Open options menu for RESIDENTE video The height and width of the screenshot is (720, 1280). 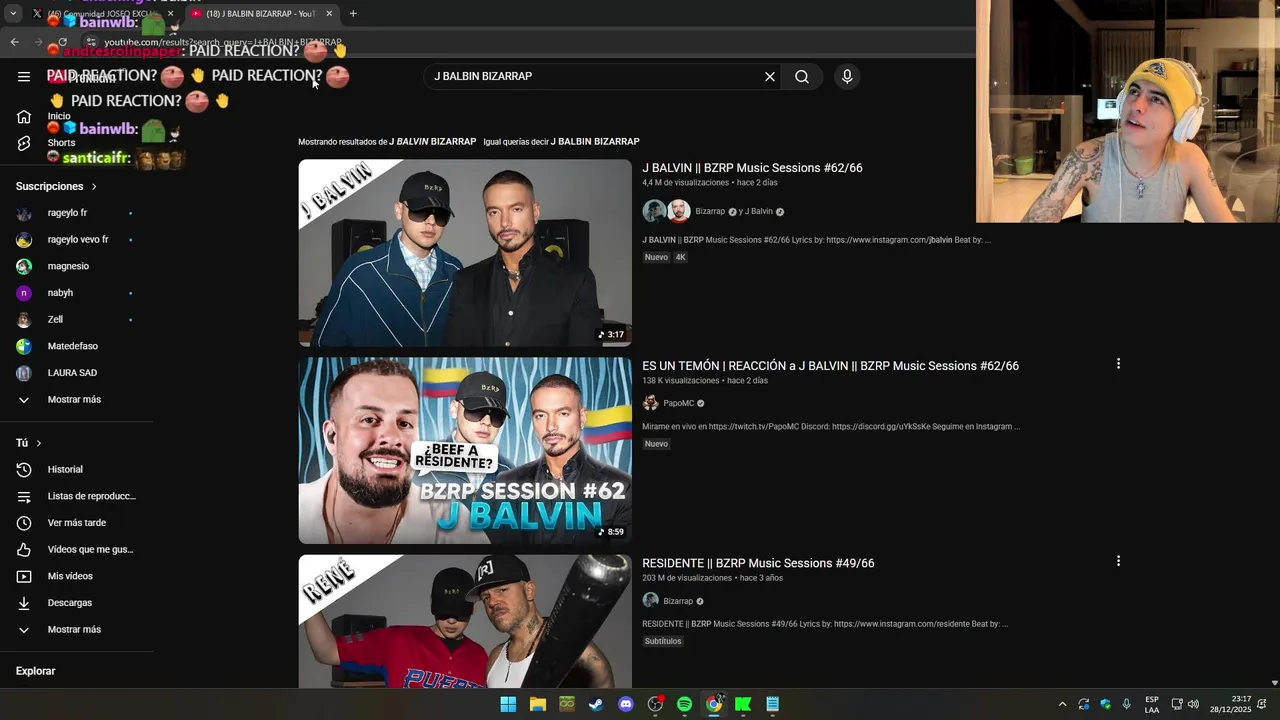point(1118,561)
